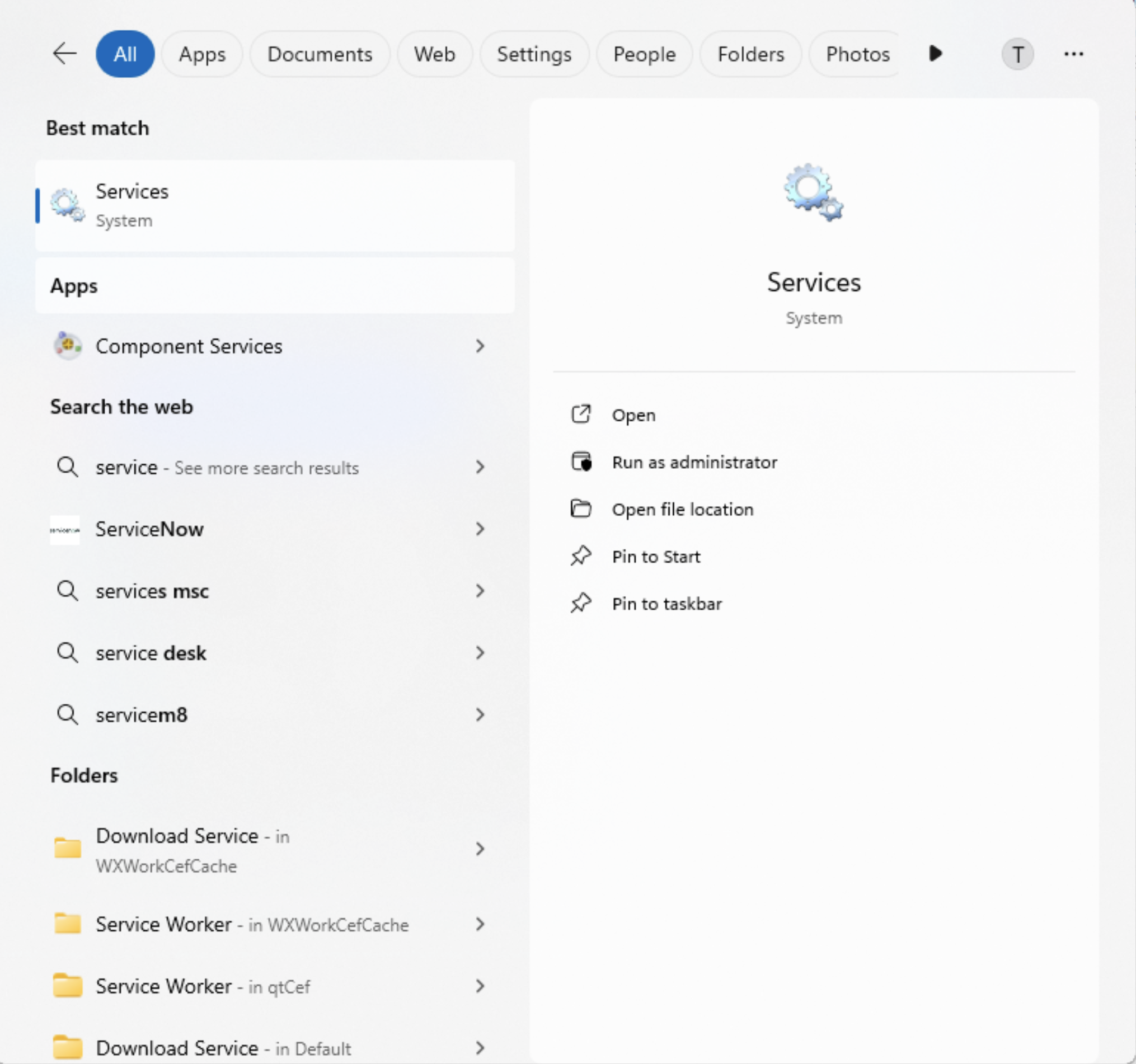The width and height of the screenshot is (1136, 1064).
Task: Click the Services gear icon in Best match
Action: [x=67, y=205]
